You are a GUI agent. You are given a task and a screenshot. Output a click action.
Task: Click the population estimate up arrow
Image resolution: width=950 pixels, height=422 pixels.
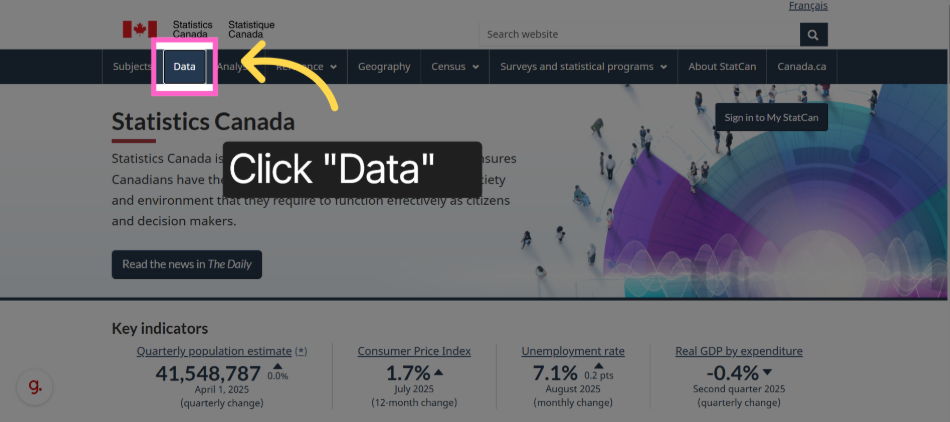tap(277, 366)
